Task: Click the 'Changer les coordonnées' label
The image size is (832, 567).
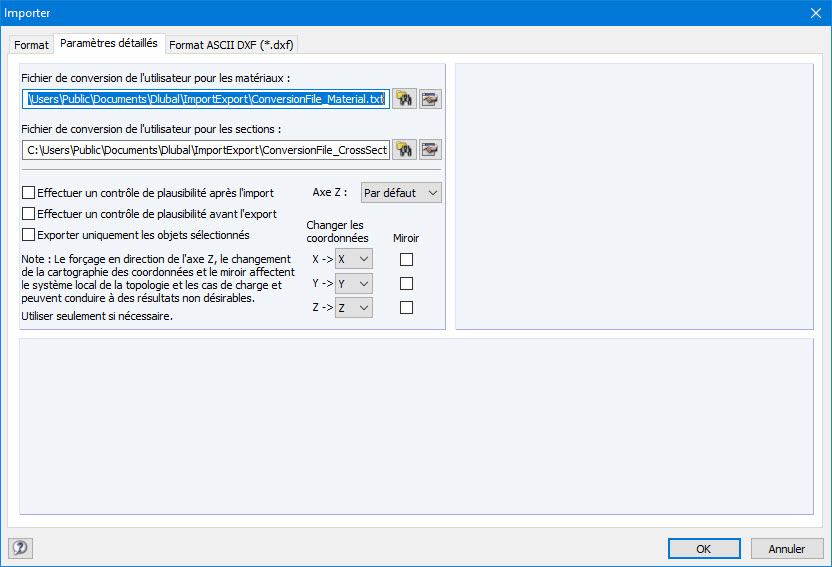Action: point(337,231)
